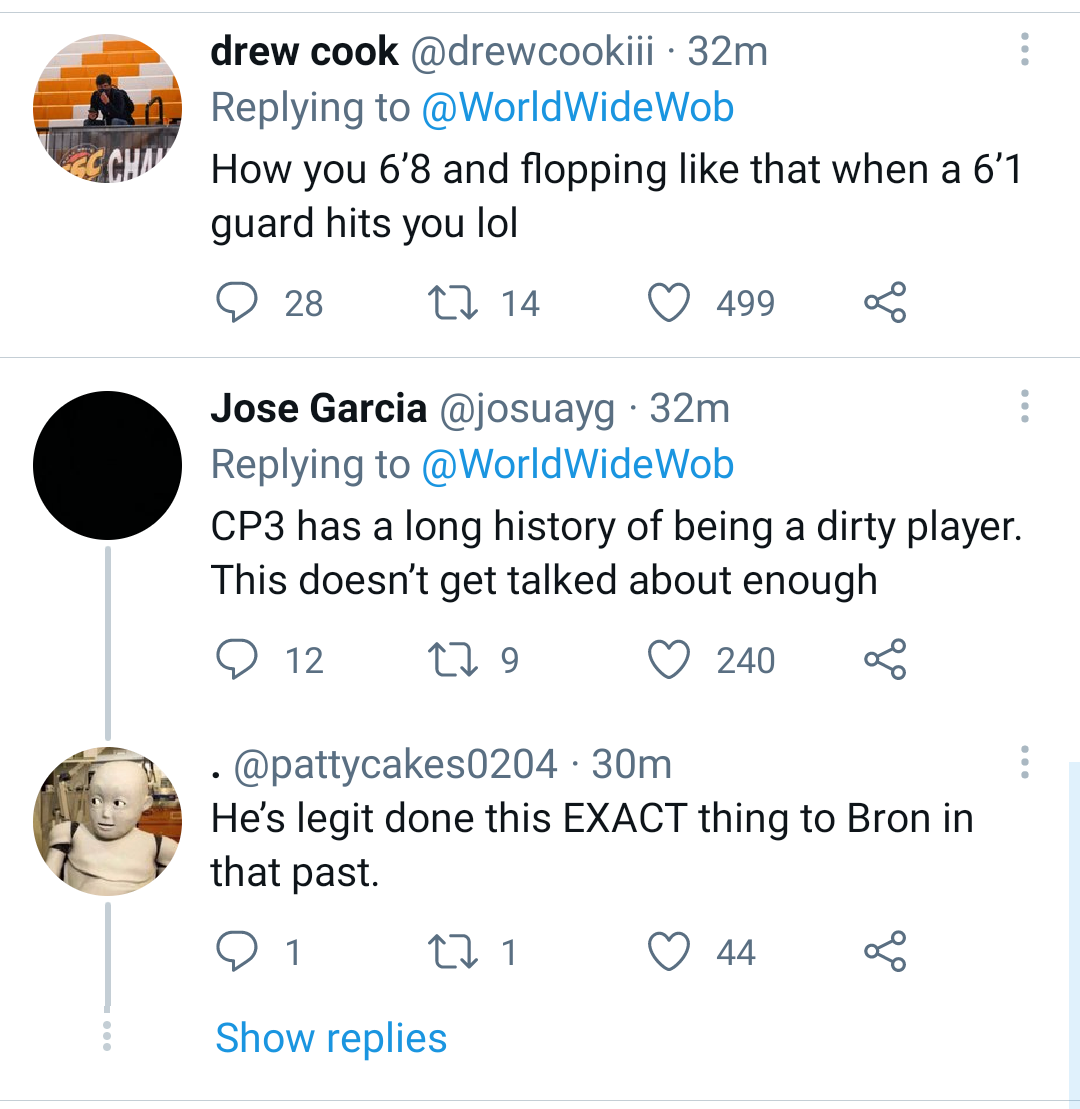Retweet Jose Garcia's CP3 tweet

click(441, 661)
